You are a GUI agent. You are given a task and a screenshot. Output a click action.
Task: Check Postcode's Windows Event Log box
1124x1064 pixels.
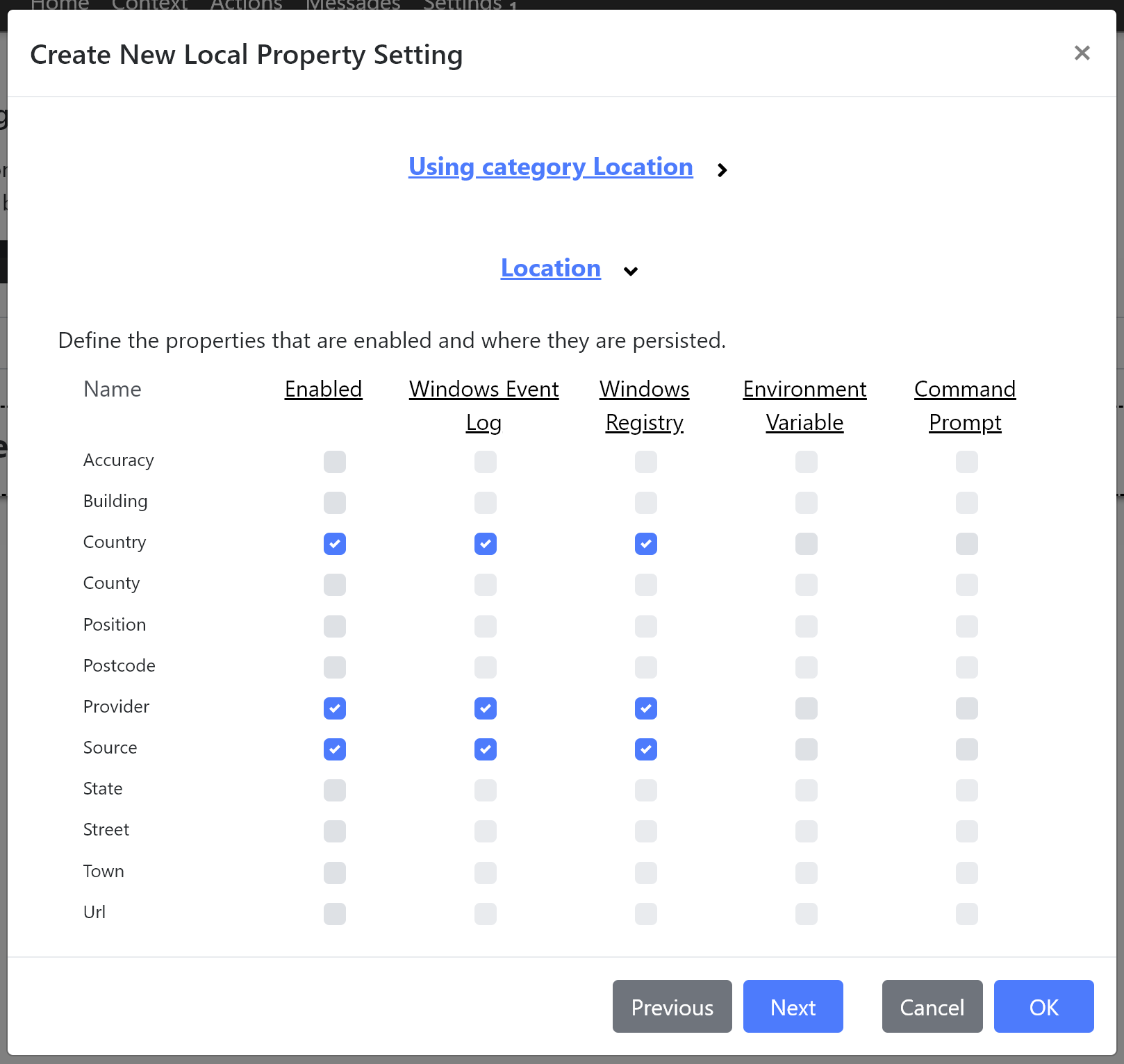tap(485, 667)
